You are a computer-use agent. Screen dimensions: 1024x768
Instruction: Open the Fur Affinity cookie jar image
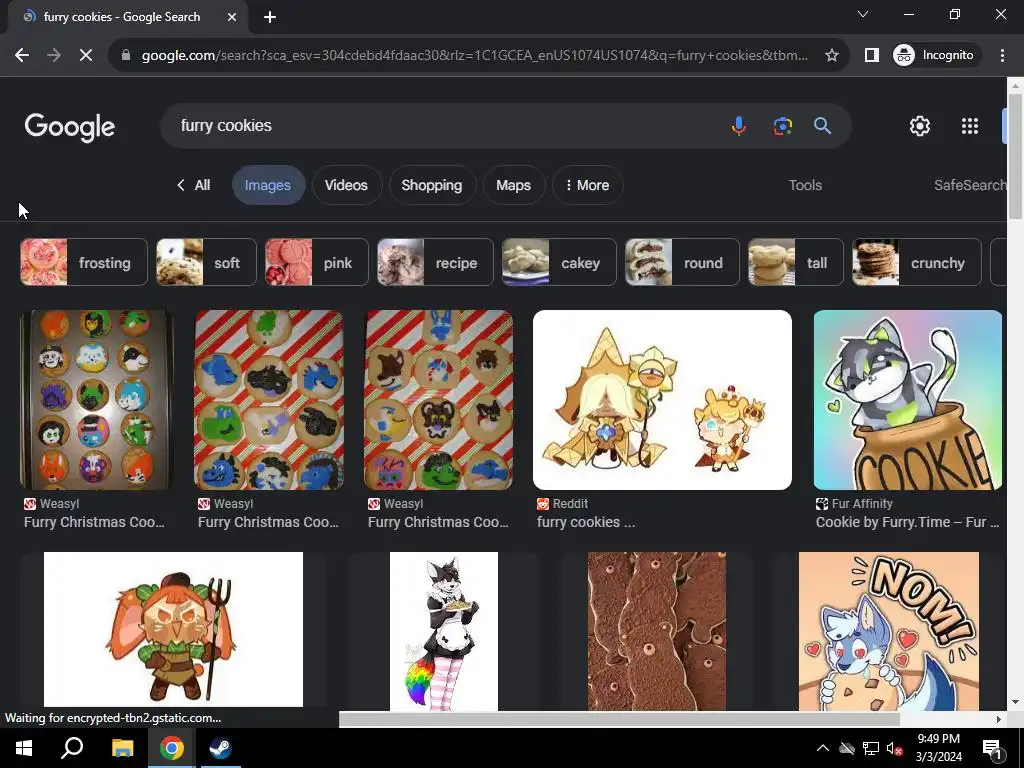(x=908, y=400)
